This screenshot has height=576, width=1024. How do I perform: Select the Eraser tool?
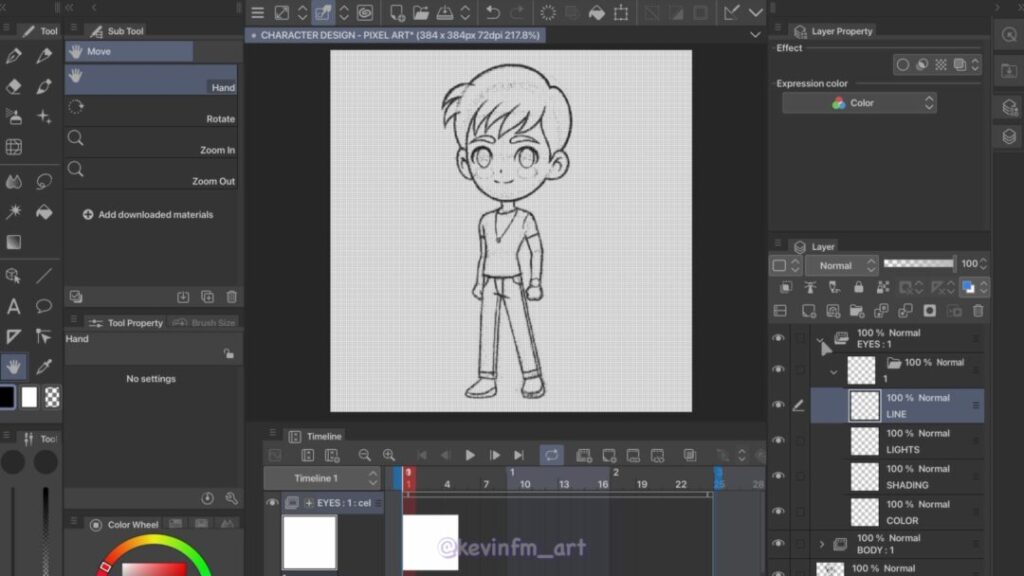click(x=14, y=87)
